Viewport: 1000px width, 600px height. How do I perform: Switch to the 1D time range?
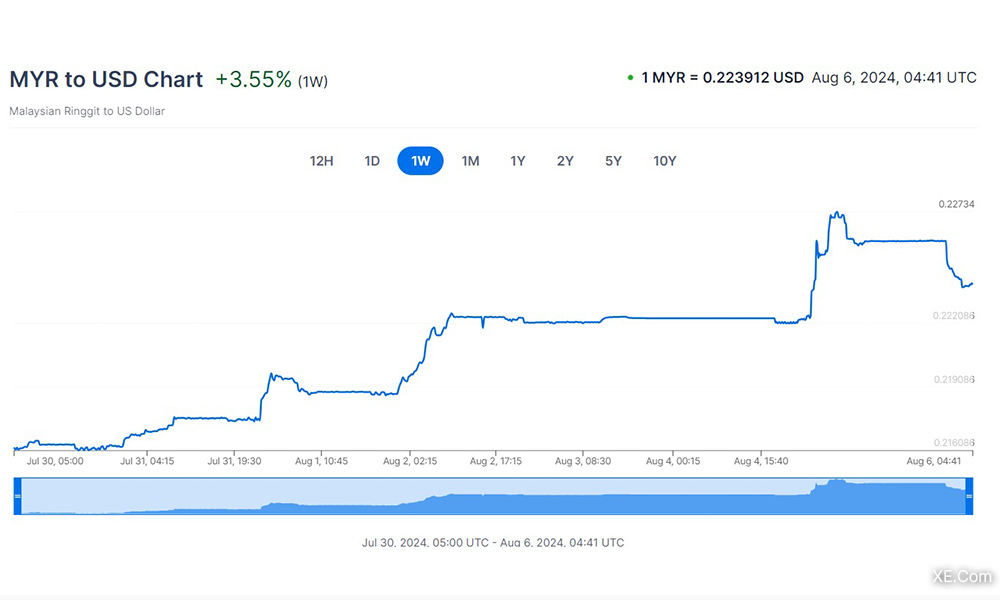[372, 161]
